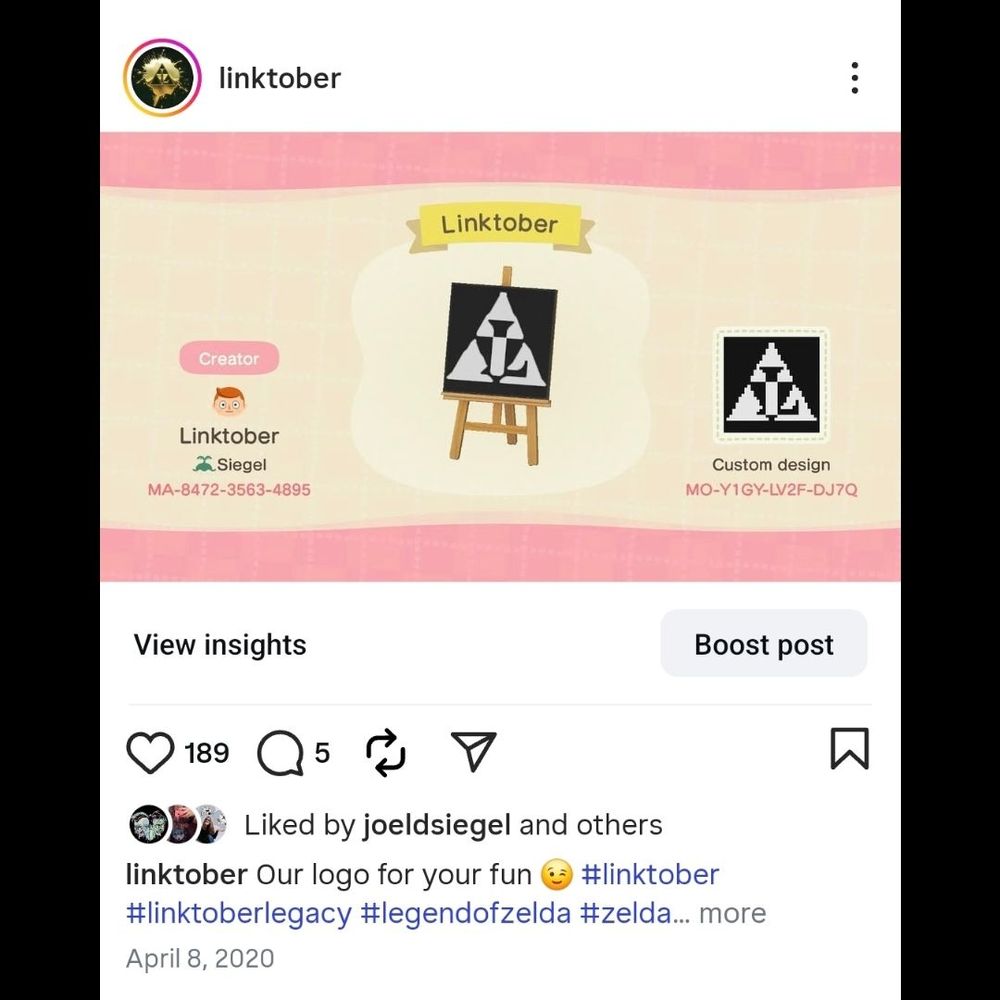The width and height of the screenshot is (1000, 1000).
Task: Share post with paper plane icon
Action: click(473, 751)
